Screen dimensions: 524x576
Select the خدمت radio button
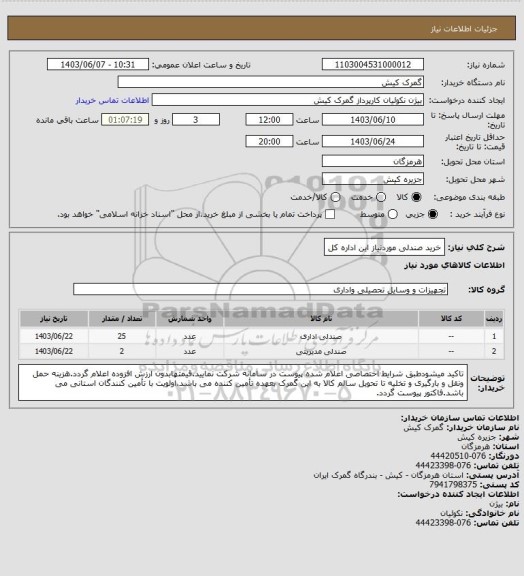tap(381, 197)
